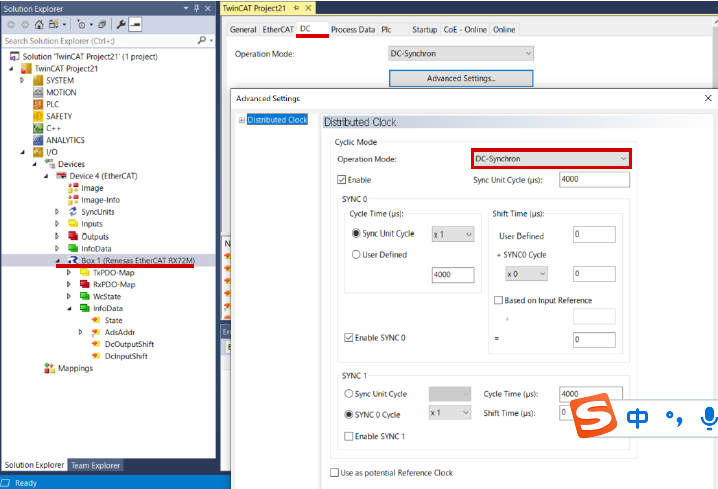718x489 pixels.
Task: Switch to the General tab
Action: click(243, 29)
